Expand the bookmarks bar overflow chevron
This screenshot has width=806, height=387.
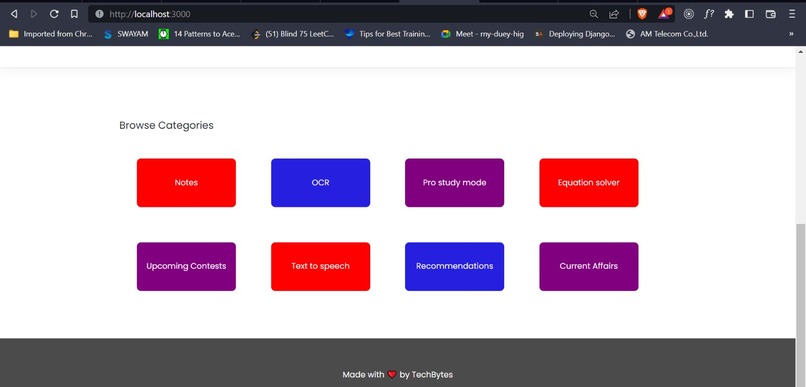pyautogui.click(x=791, y=34)
